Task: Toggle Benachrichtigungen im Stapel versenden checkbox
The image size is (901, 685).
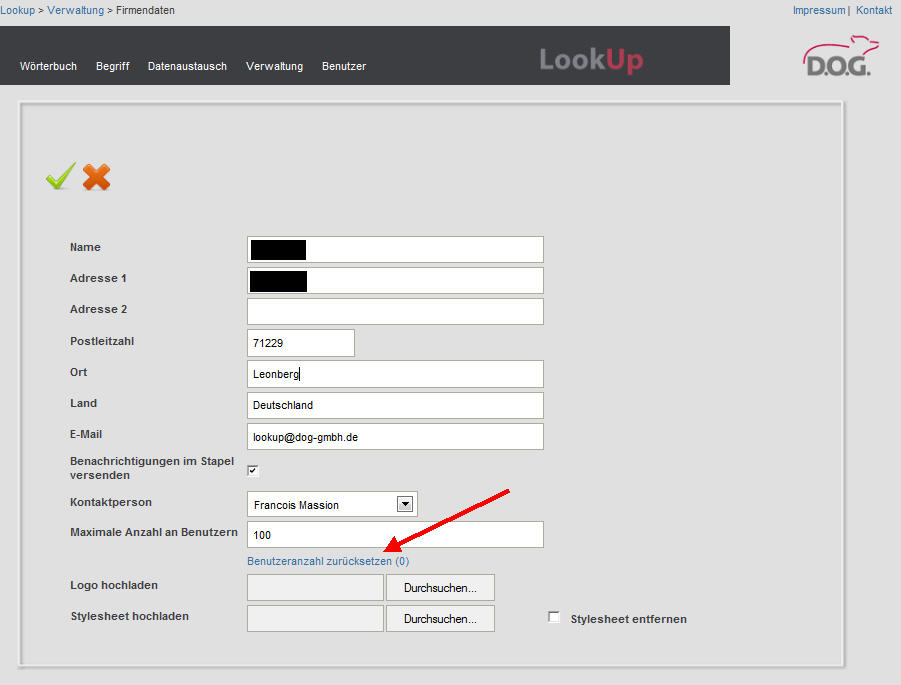Action: pos(253,470)
